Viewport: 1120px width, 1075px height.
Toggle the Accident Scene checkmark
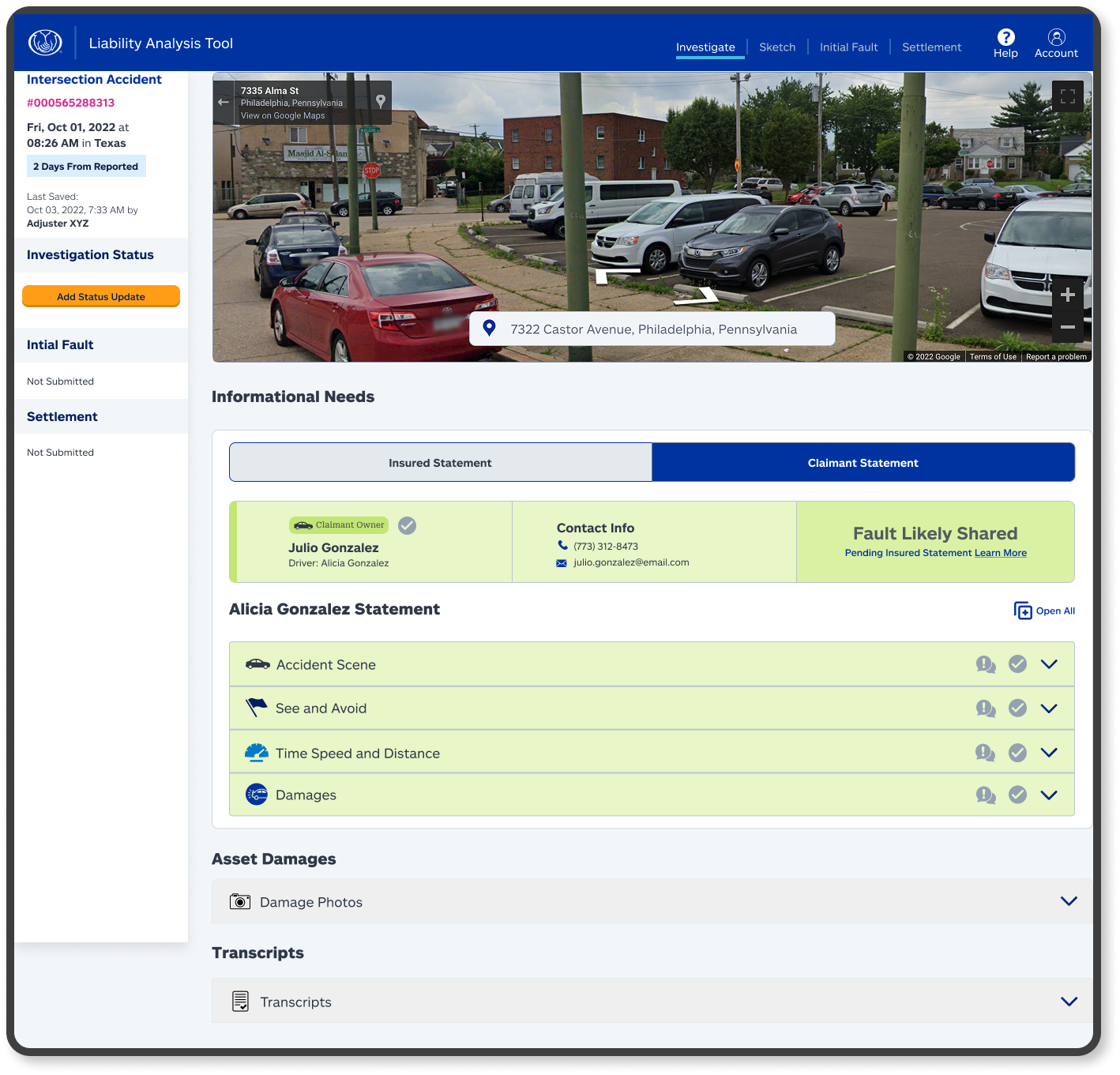tap(1018, 664)
